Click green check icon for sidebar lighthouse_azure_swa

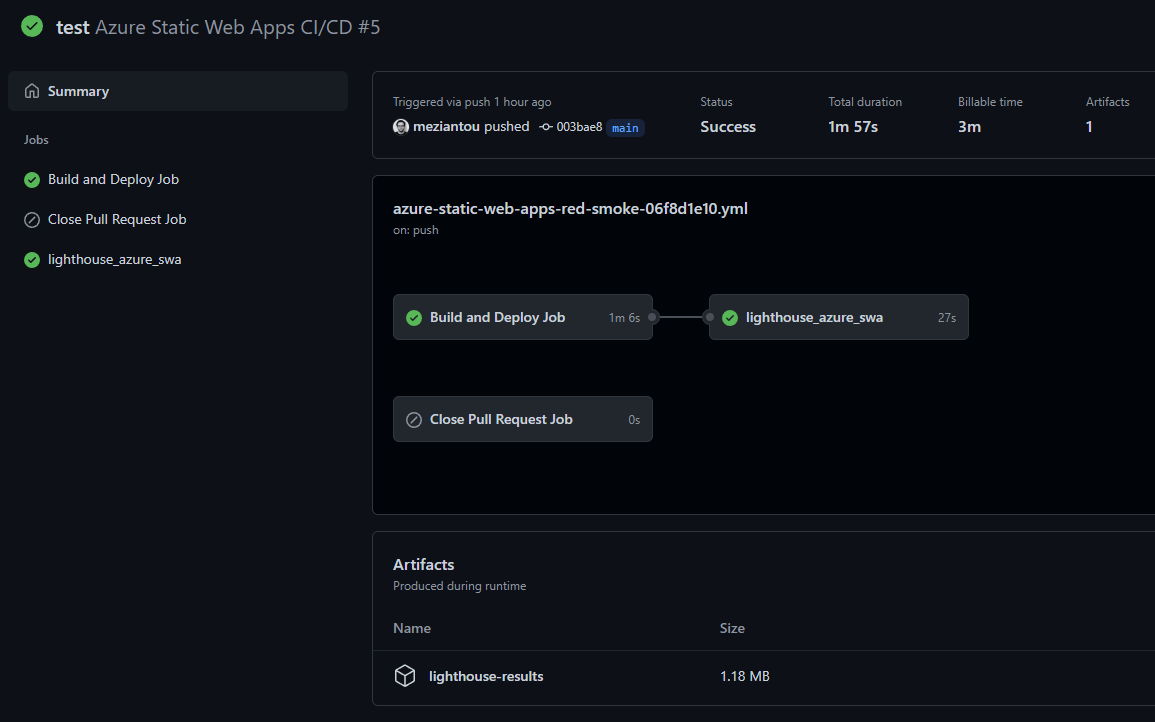point(32,260)
